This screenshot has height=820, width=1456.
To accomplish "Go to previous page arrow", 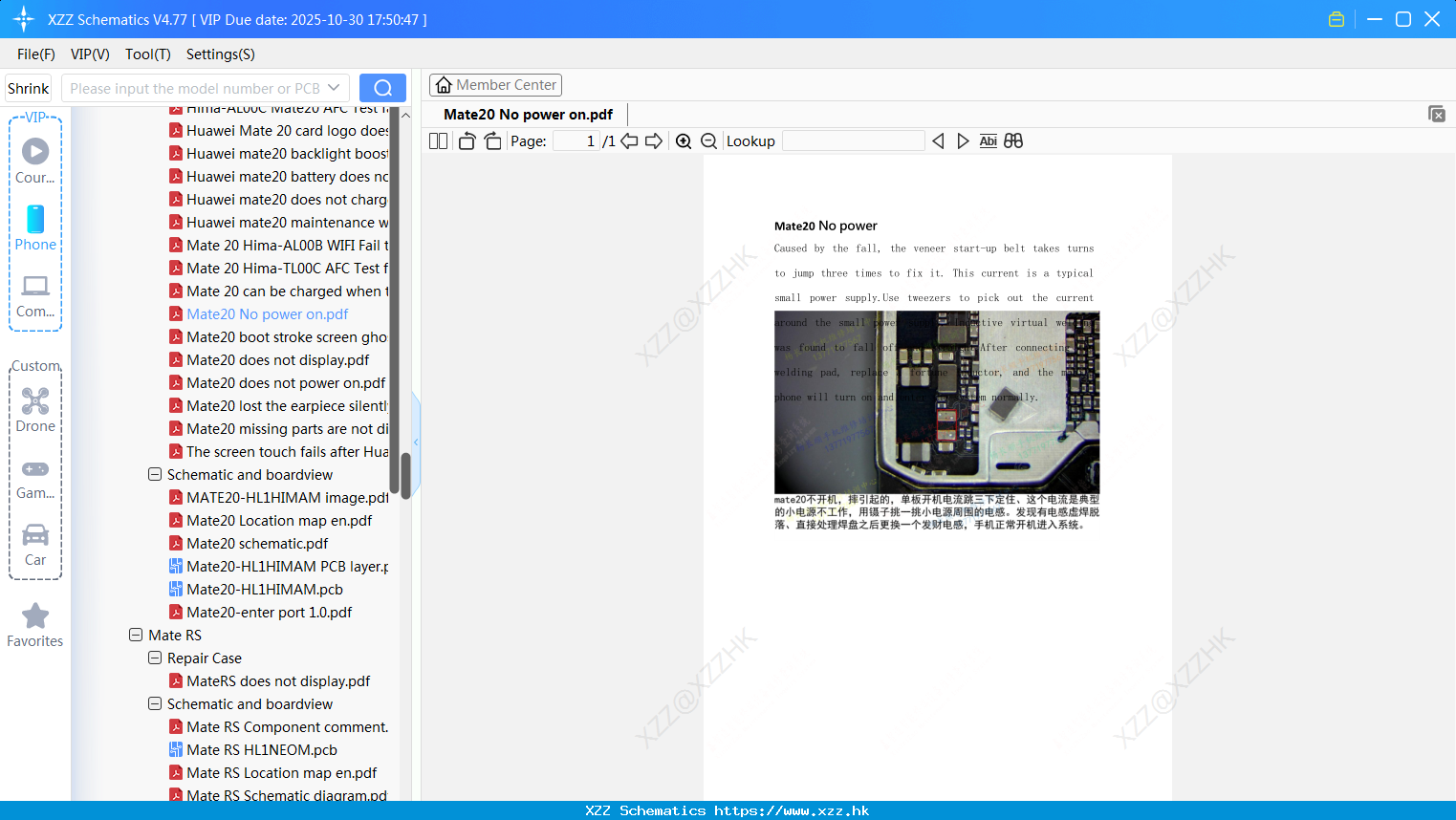I will pyautogui.click(x=629, y=141).
